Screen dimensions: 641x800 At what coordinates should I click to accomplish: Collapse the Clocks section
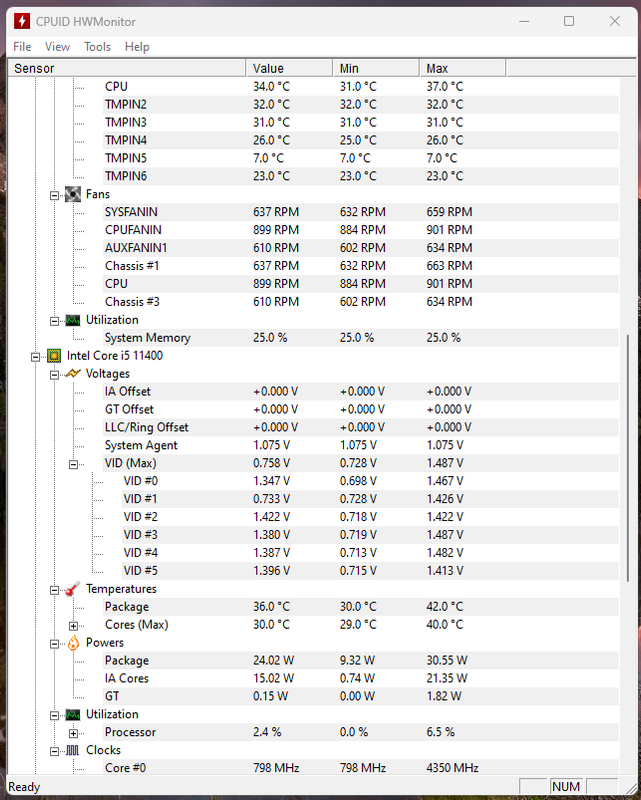pyautogui.click(x=54, y=752)
